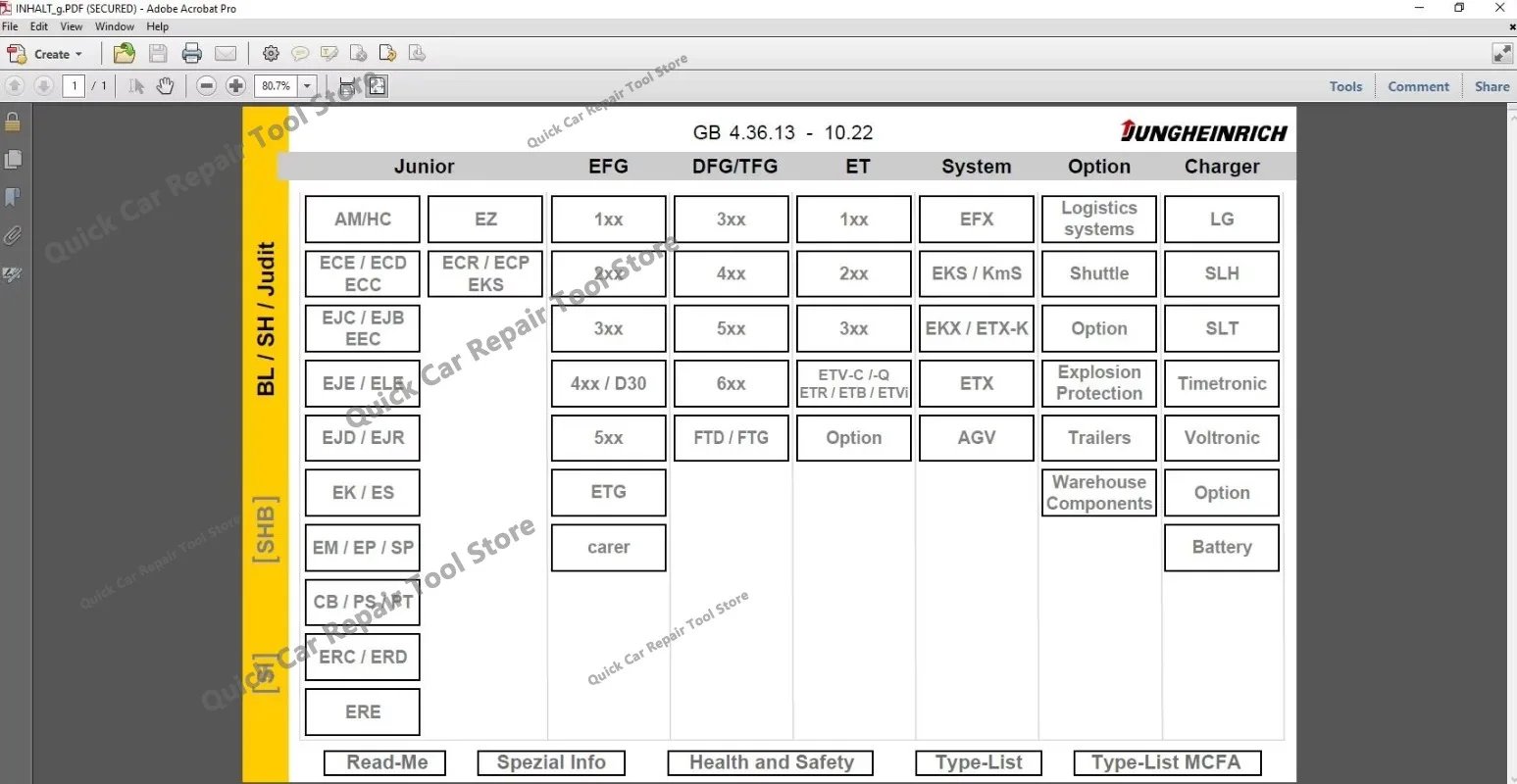Click the Open file folder icon
1517x784 pixels.
124,54
